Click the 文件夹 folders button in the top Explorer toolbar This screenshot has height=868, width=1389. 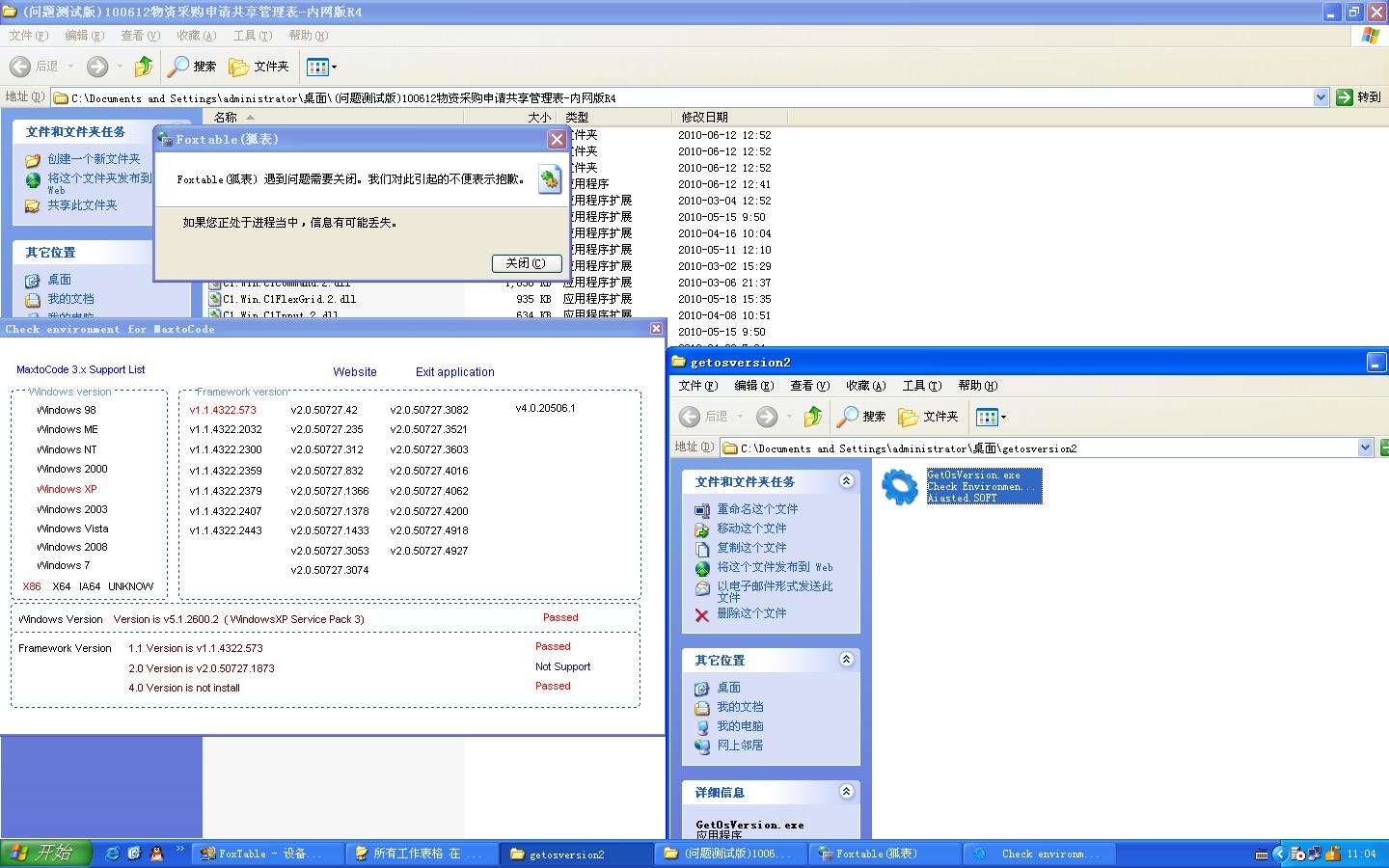coord(259,67)
